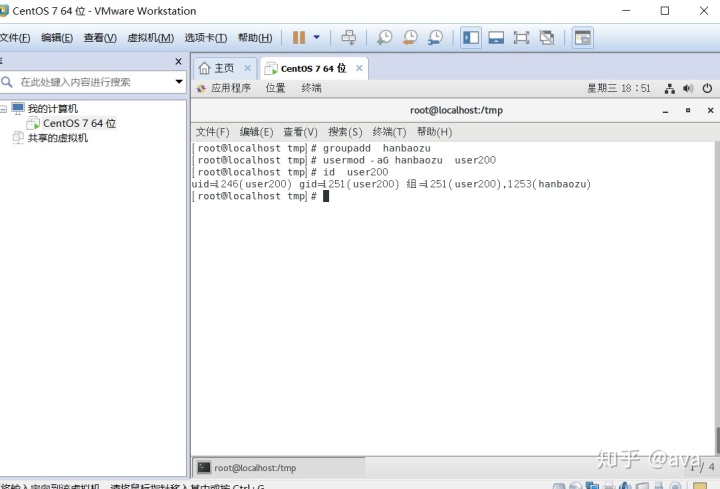Image resolution: width=720 pixels, height=489 pixels.
Task: Open the clock showing 星期三 18:51
Action: pyautogui.click(x=619, y=88)
